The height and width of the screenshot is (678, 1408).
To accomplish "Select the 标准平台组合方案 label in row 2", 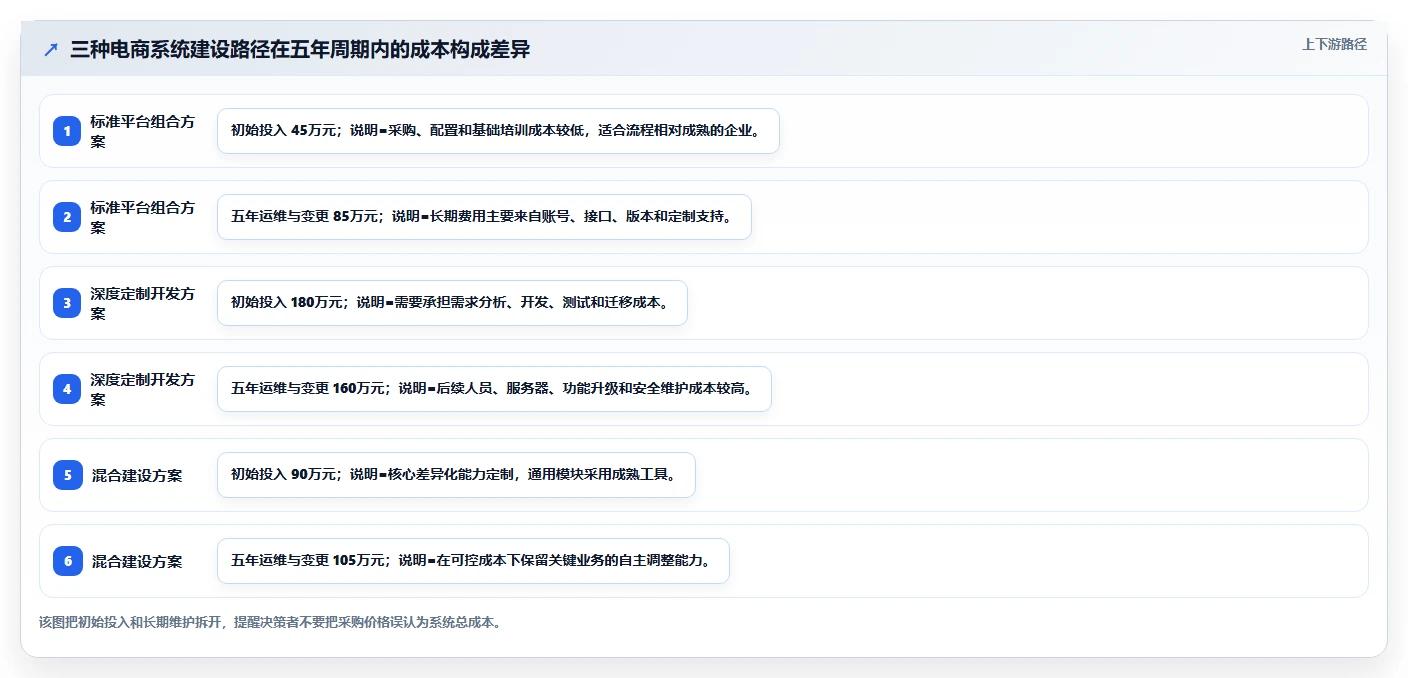I will click(142, 217).
